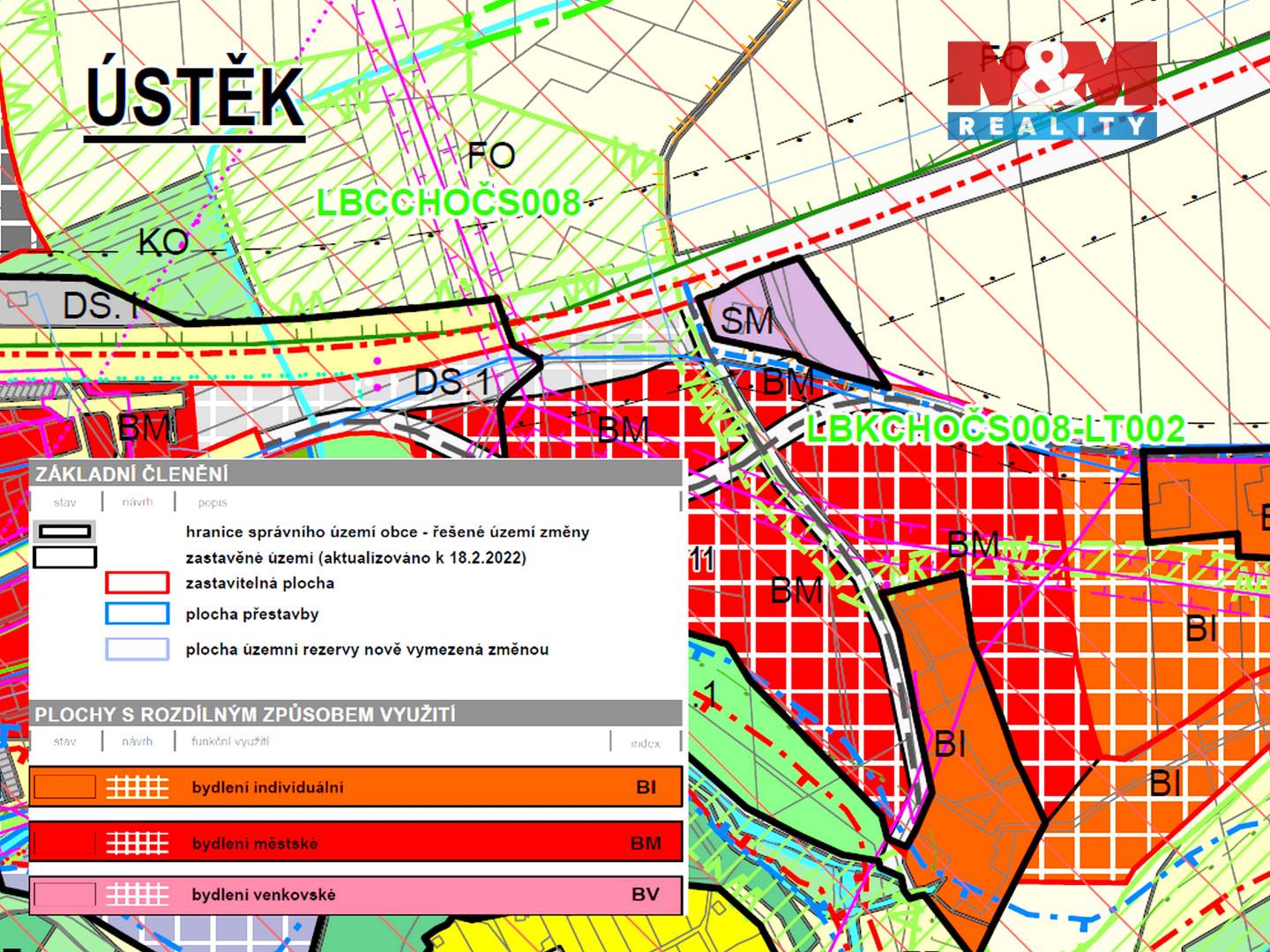The height and width of the screenshot is (952, 1270).
Task: Click the white grid icon in the BM row
Action: [x=137, y=844]
